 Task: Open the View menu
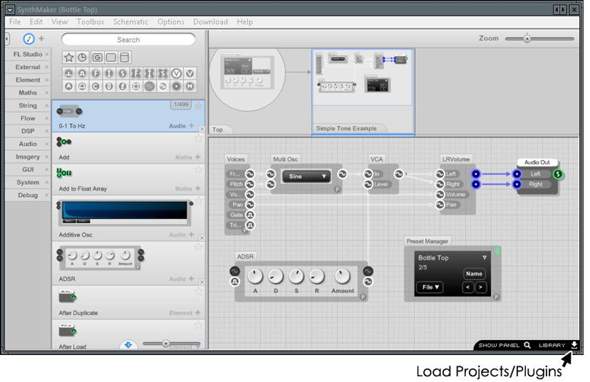tap(59, 22)
